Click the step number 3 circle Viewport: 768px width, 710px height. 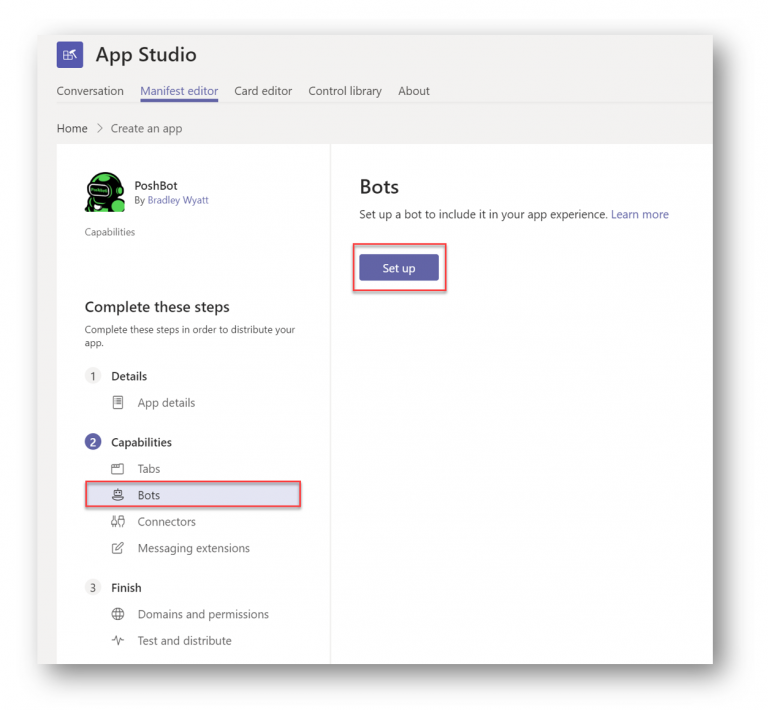[93, 587]
